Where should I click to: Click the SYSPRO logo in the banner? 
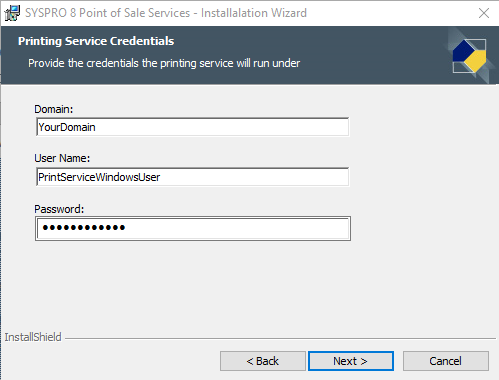(469, 56)
